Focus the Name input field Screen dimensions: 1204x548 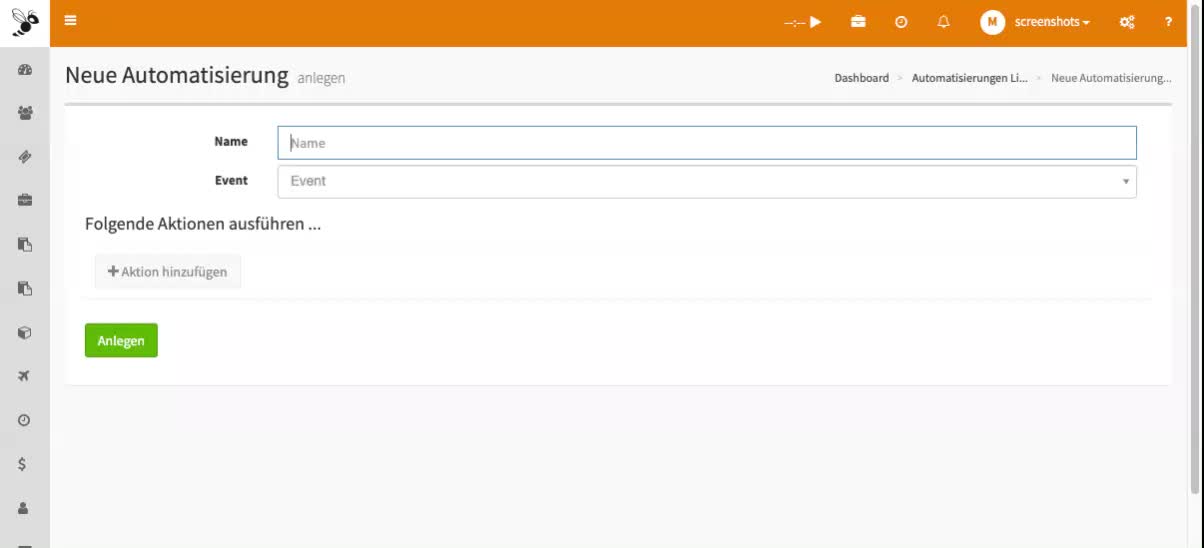tap(706, 143)
